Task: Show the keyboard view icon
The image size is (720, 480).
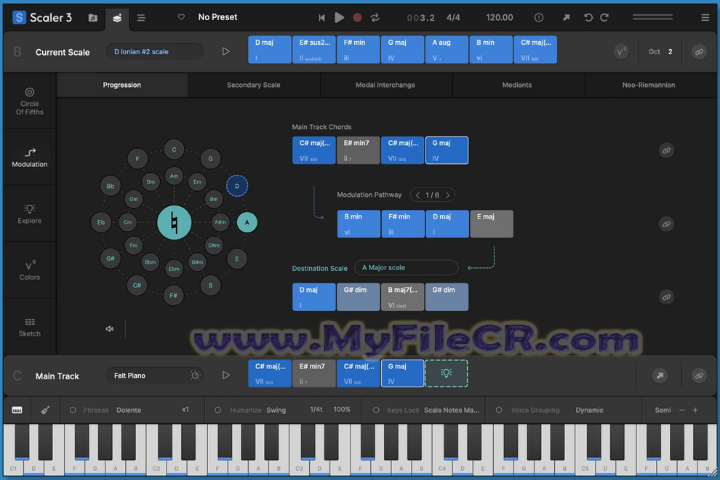Action: 17,410
